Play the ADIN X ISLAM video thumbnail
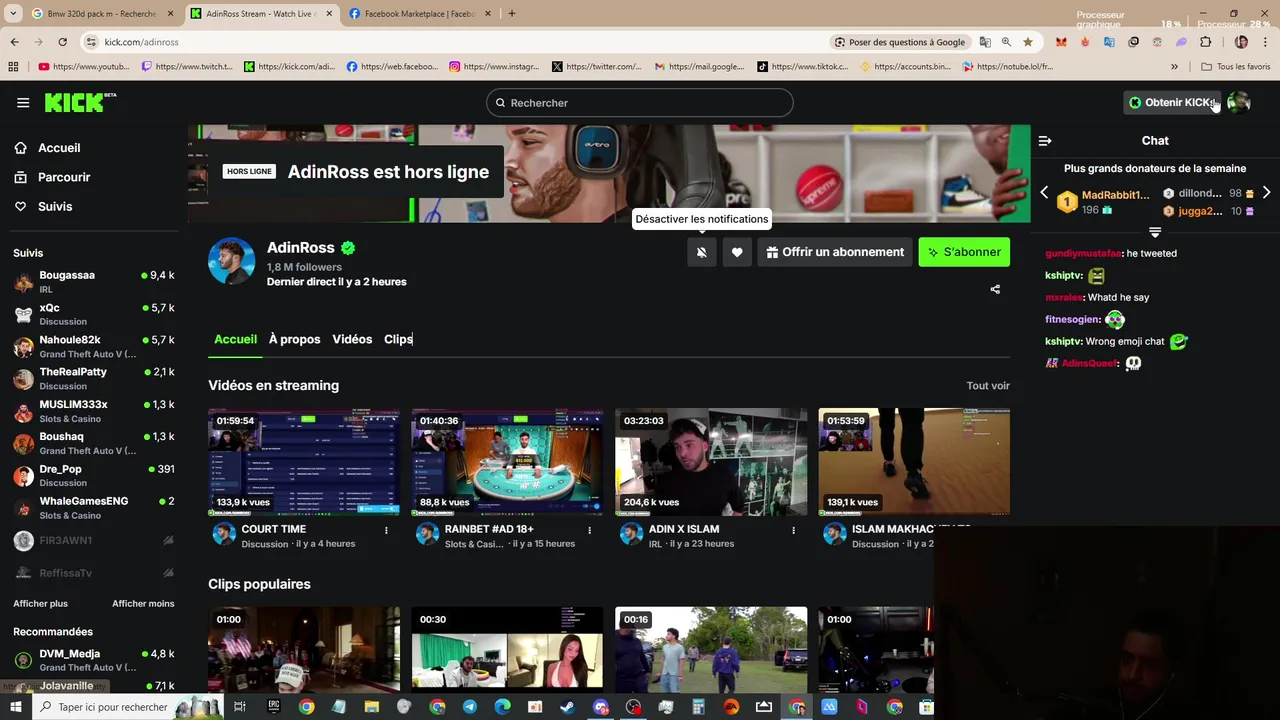The width and height of the screenshot is (1280, 720). [x=711, y=462]
